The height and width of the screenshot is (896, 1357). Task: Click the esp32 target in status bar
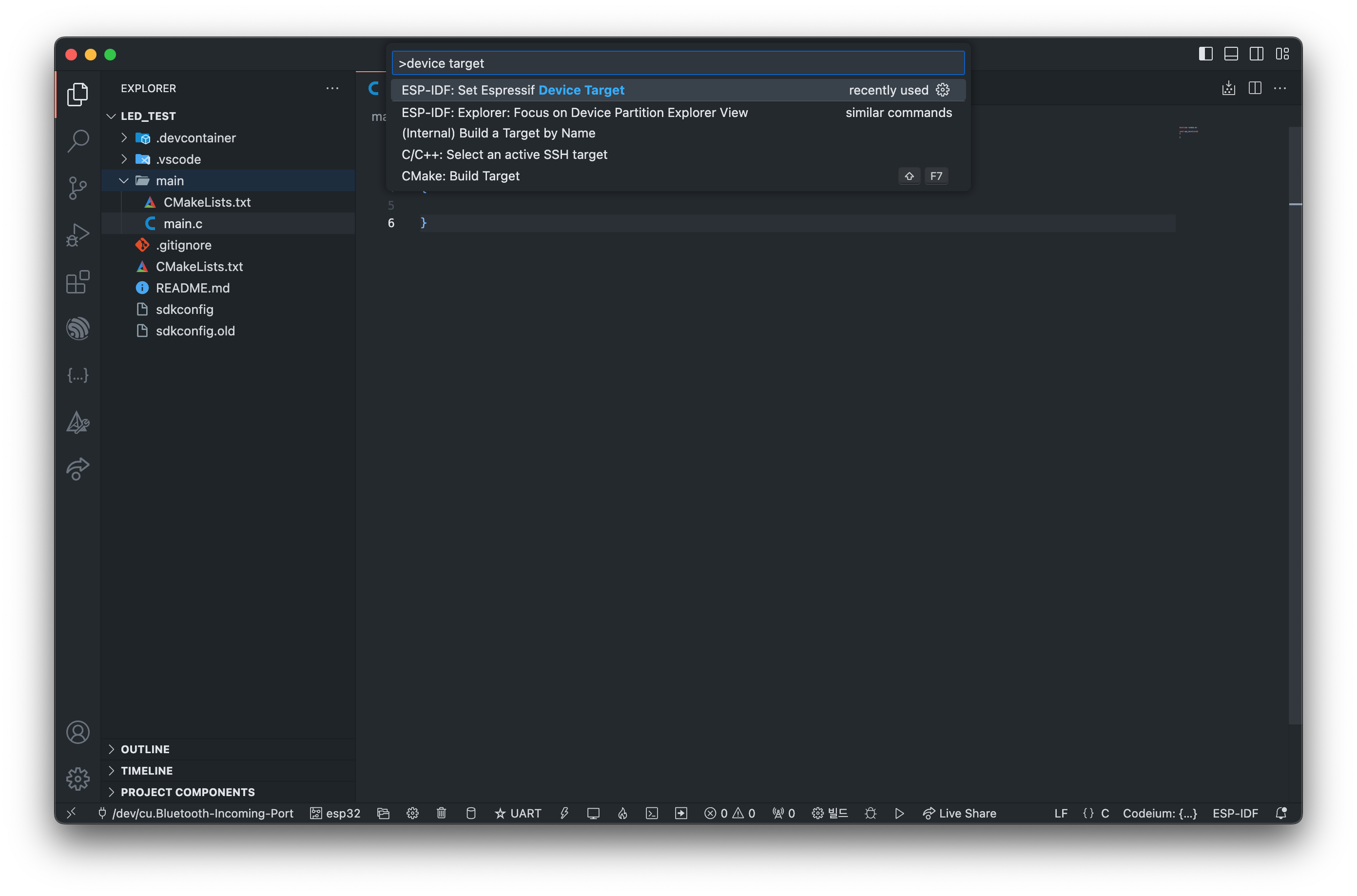335,813
